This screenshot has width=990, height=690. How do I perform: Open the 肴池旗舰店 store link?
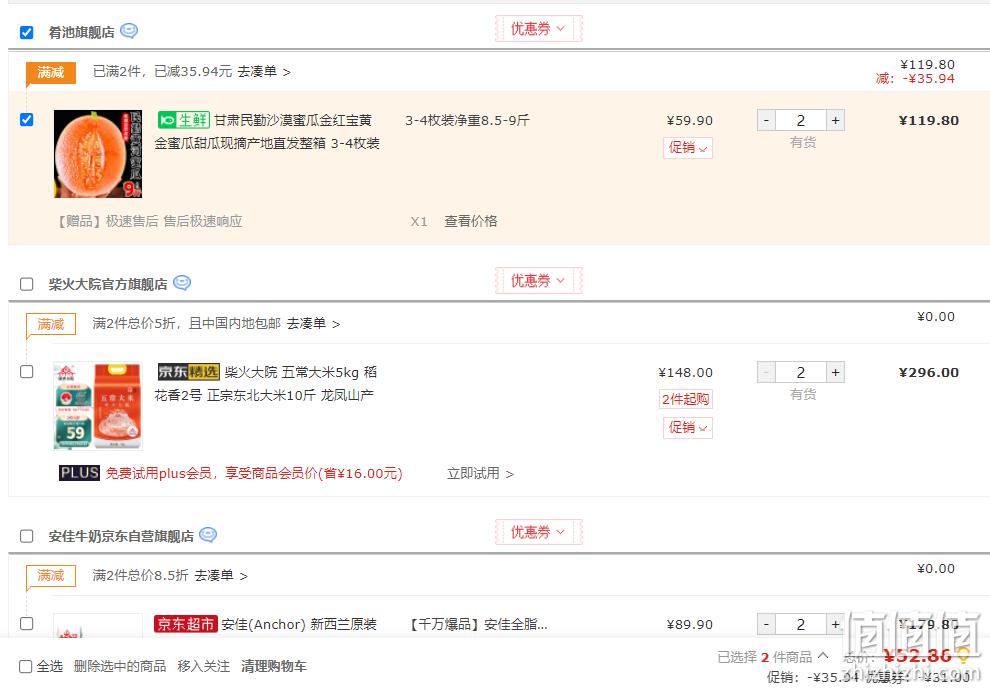coord(81,32)
